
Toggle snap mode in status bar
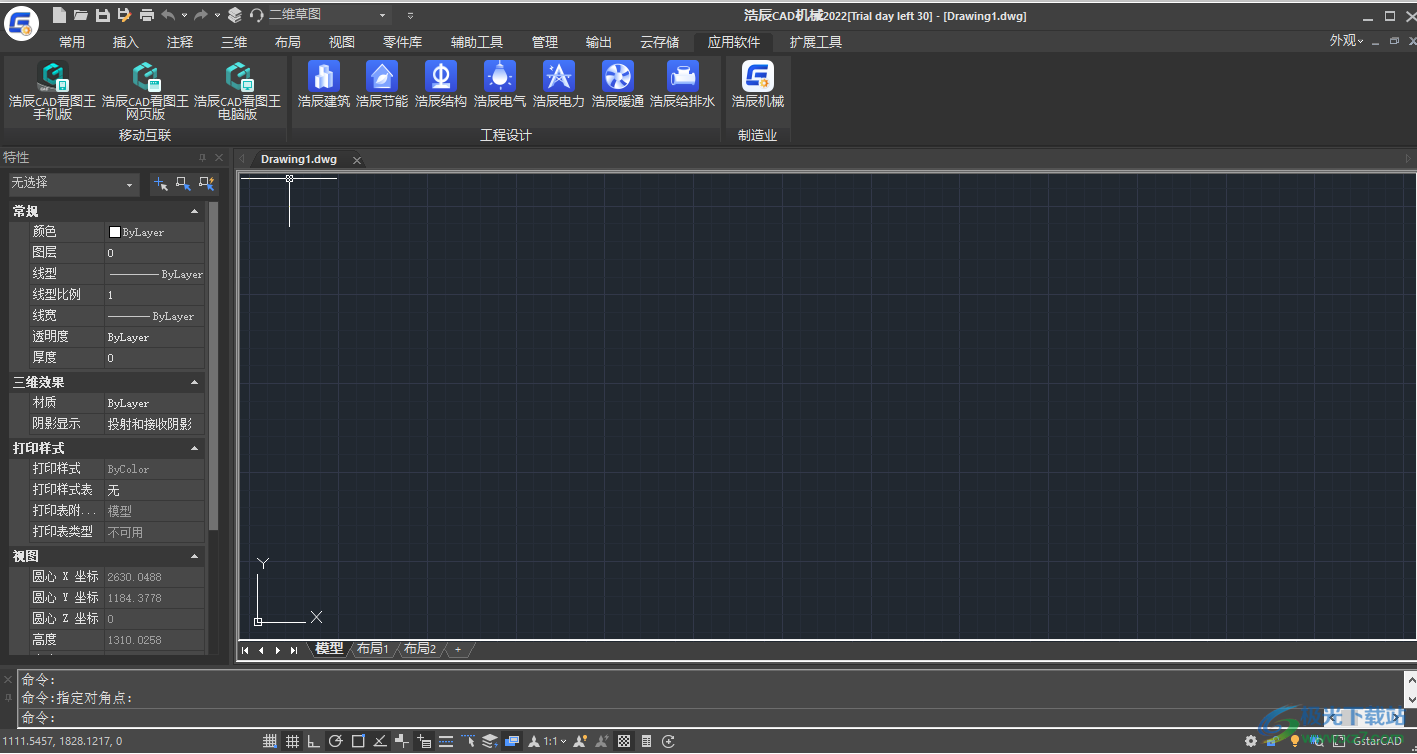click(270, 741)
